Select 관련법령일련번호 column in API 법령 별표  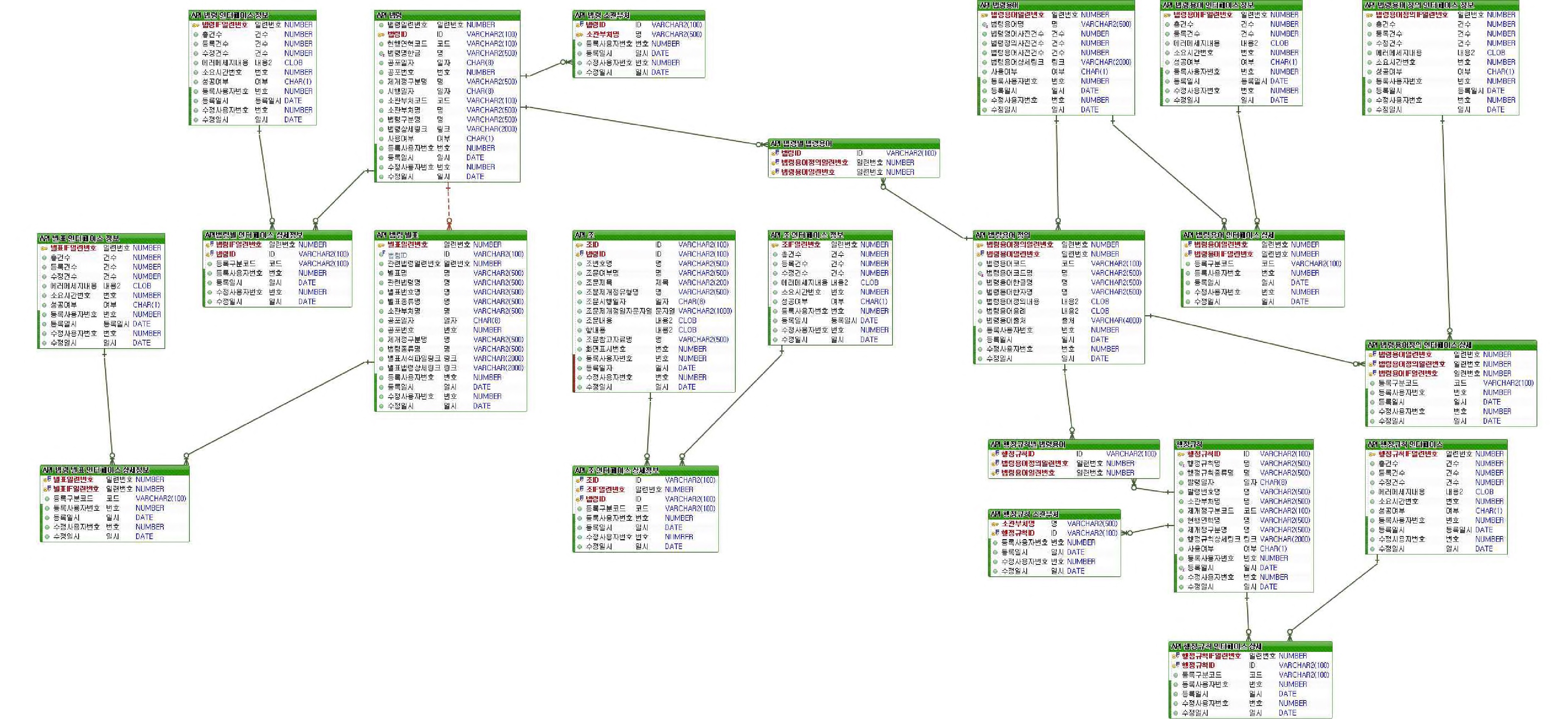point(451,263)
